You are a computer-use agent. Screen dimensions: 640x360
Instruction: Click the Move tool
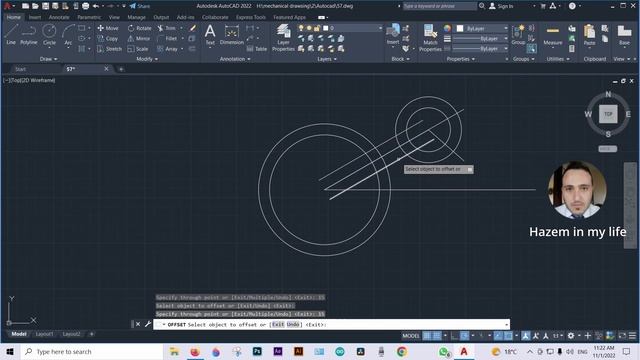click(x=108, y=28)
